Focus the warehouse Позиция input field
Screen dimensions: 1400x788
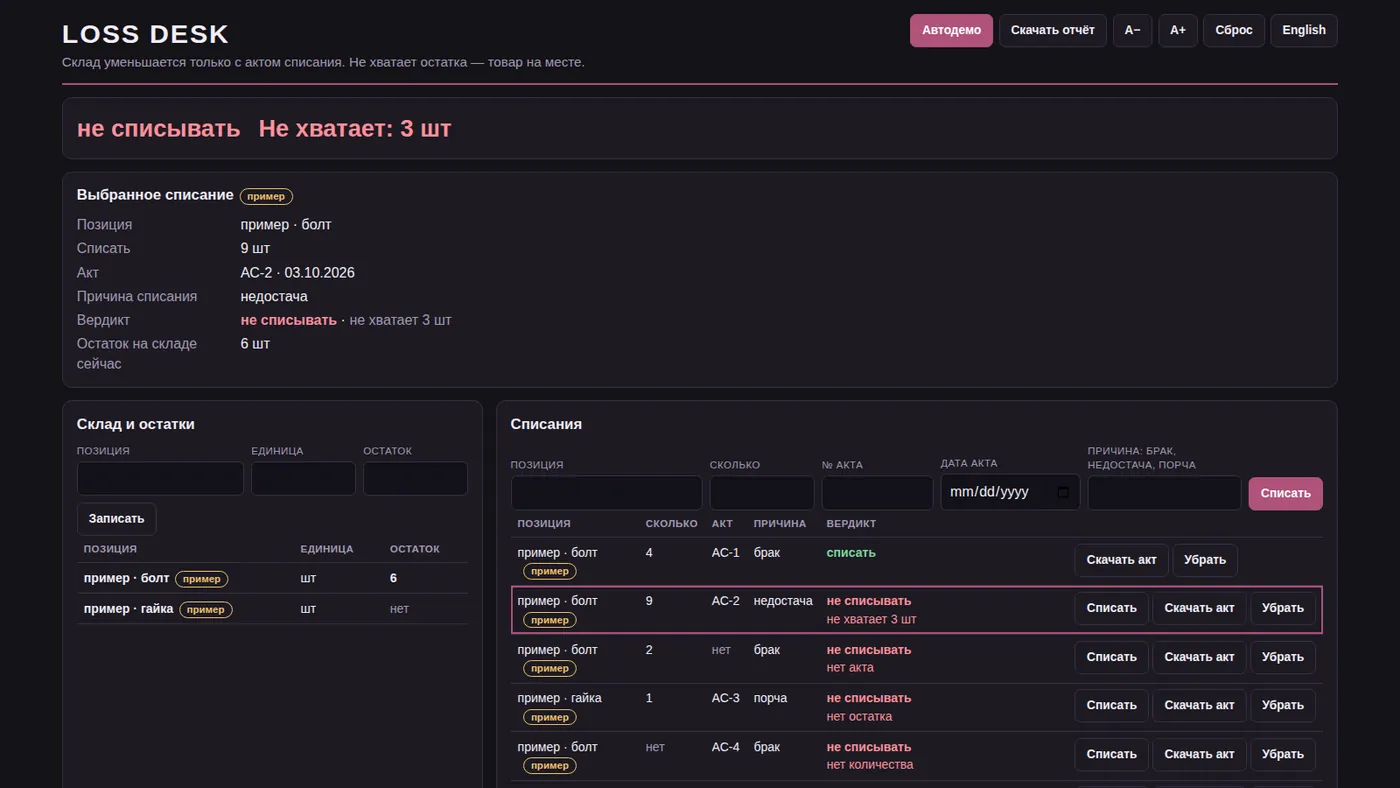click(x=160, y=478)
